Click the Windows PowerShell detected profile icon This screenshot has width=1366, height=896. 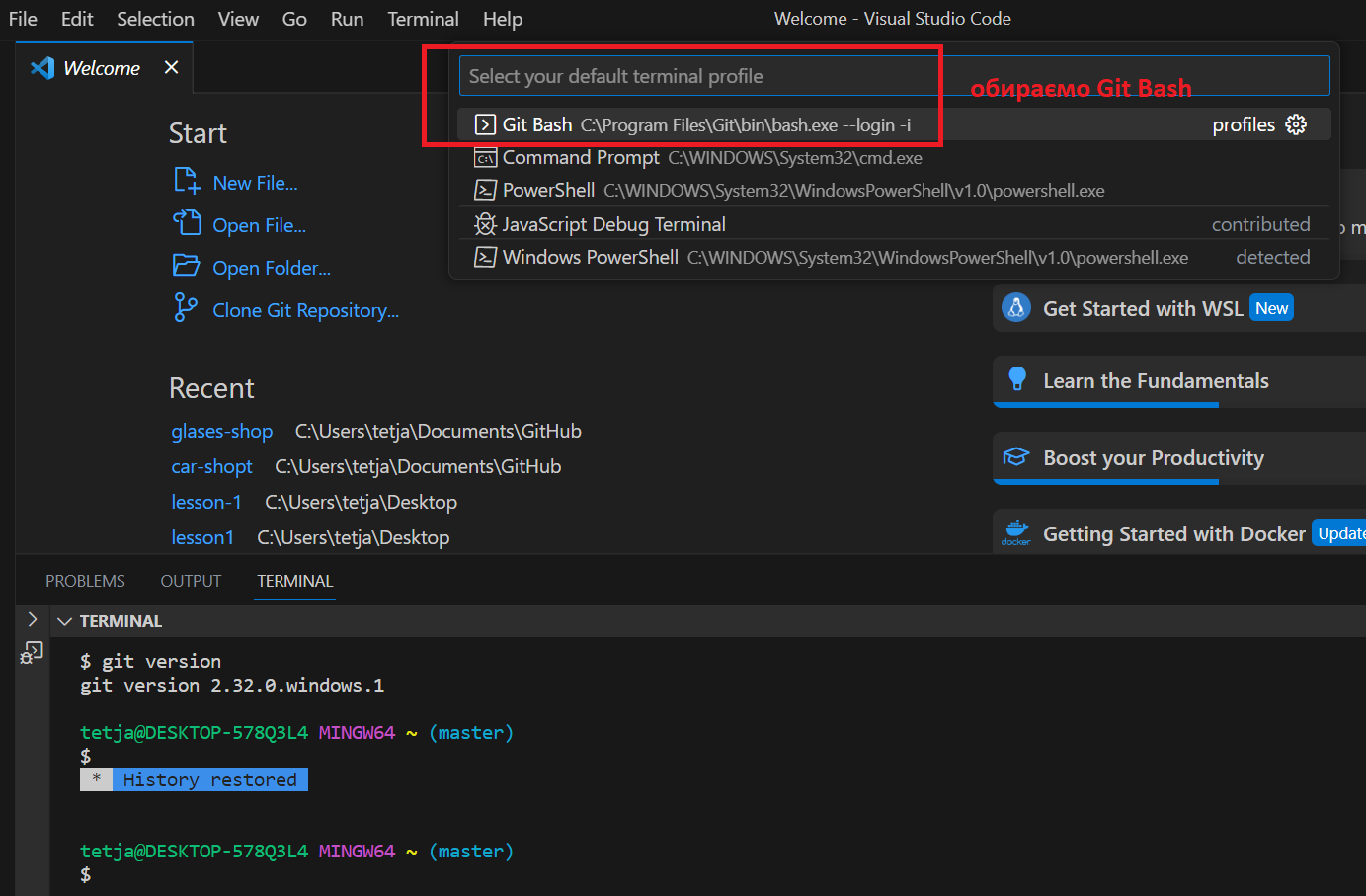point(485,258)
